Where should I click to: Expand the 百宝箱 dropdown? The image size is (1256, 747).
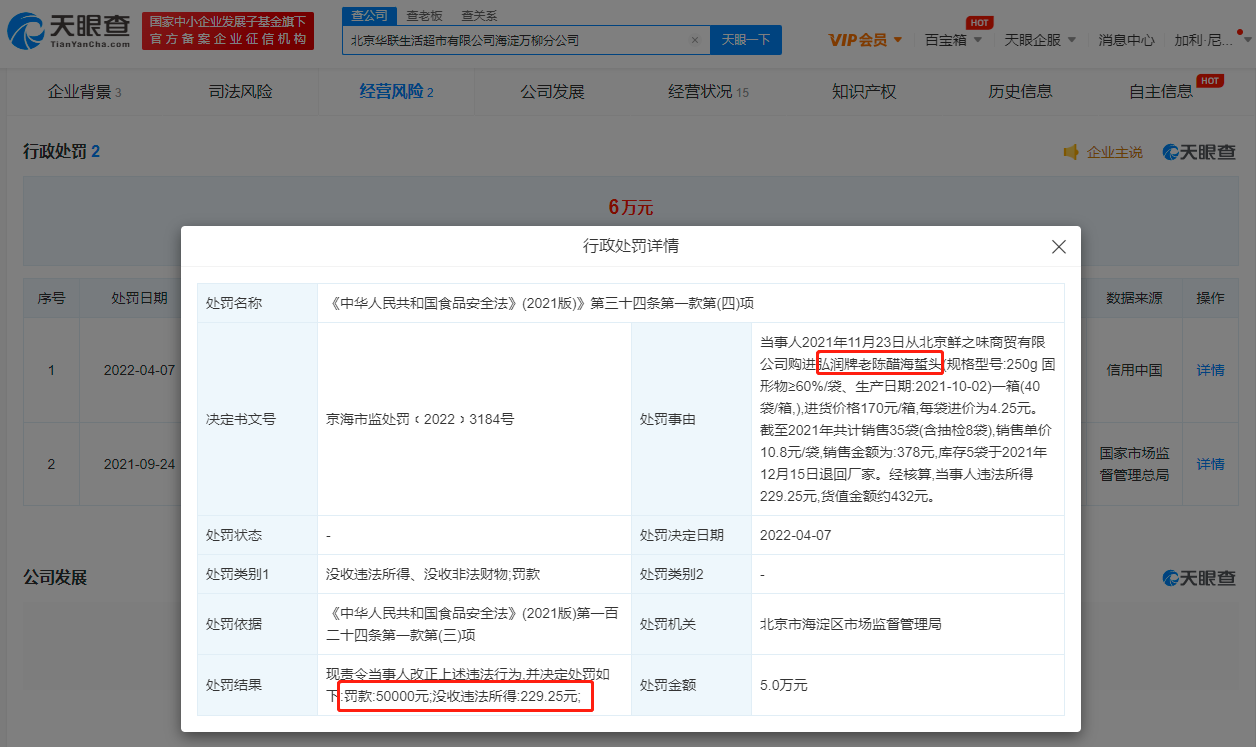point(953,40)
